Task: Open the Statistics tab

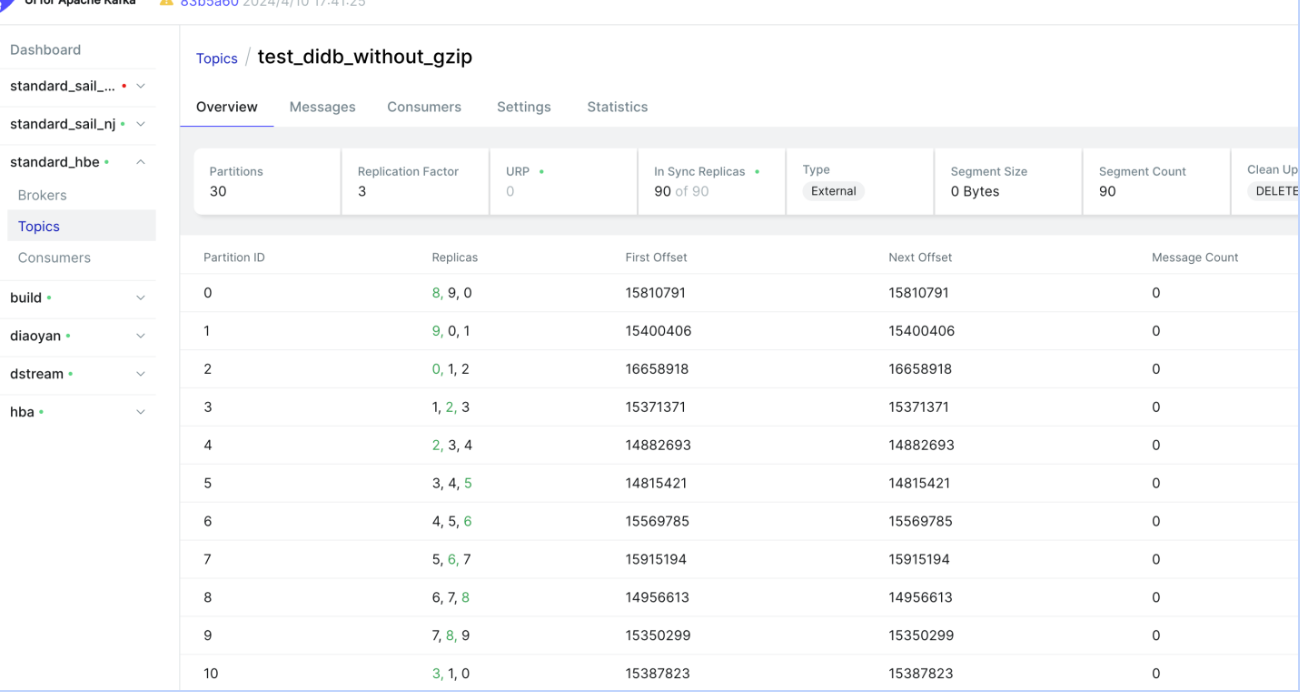Action: coord(617,107)
